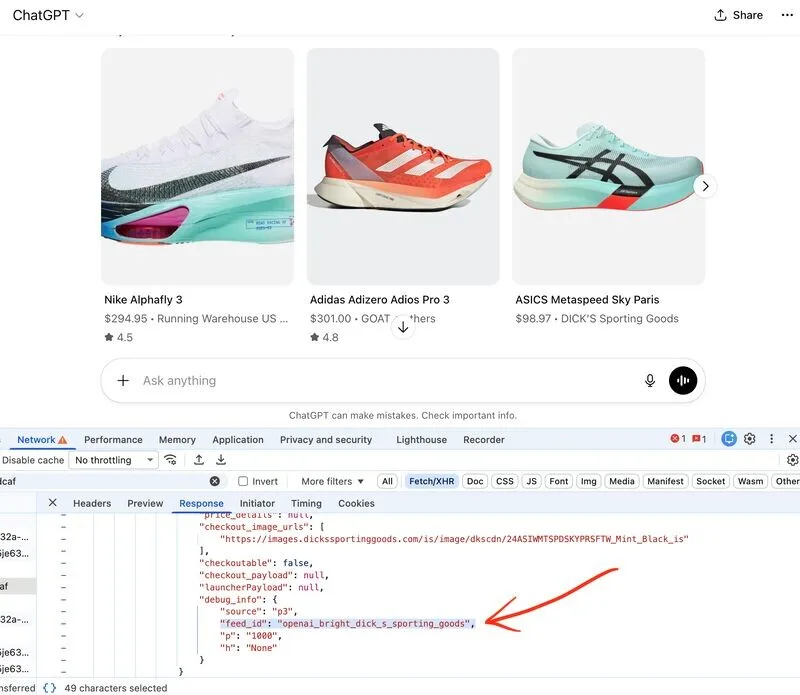This screenshot has width=800, height=695.
Task: Open the three-dot more options menu
Action: click(x=787, y=15)
